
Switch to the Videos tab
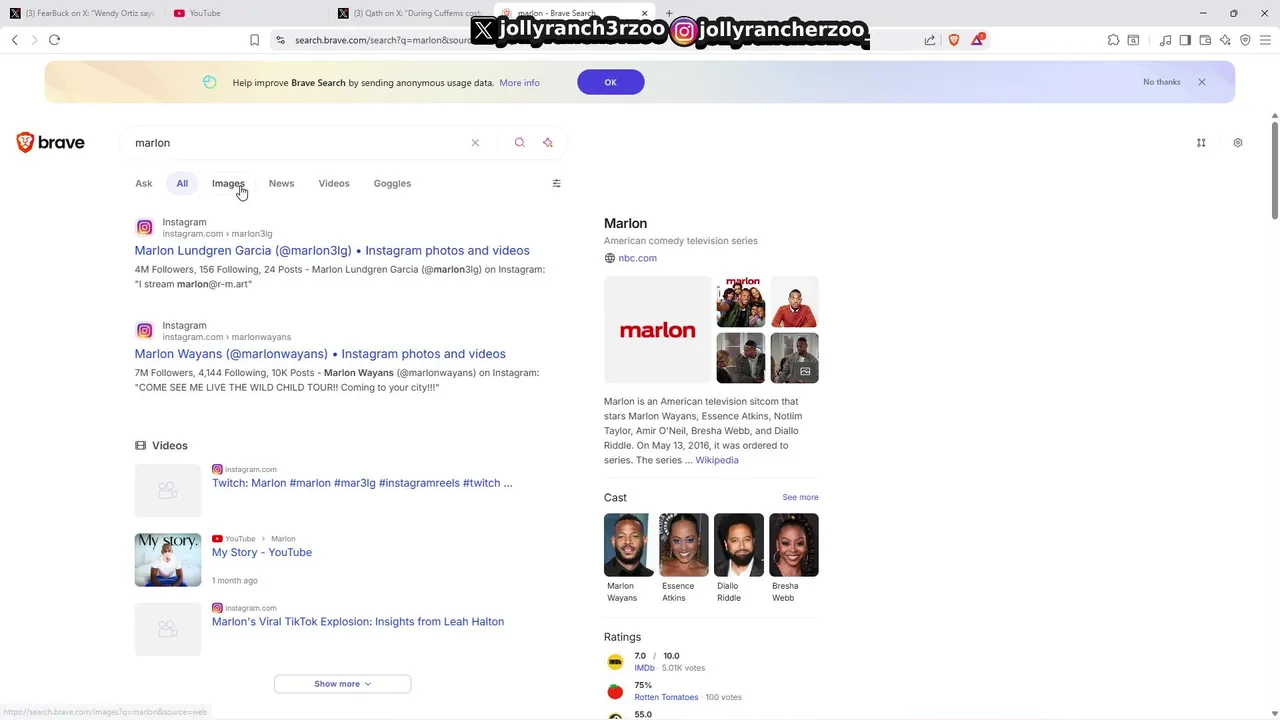point(334,183)
